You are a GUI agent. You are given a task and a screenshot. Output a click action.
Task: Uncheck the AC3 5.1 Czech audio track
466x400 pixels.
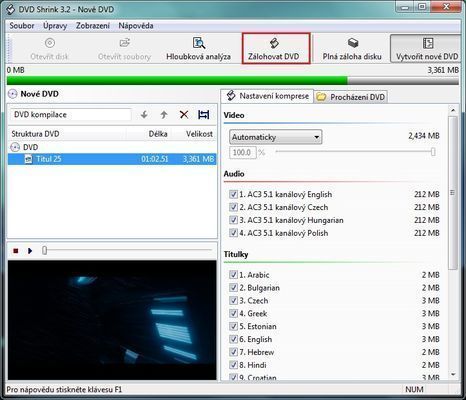tap(233, 207)
